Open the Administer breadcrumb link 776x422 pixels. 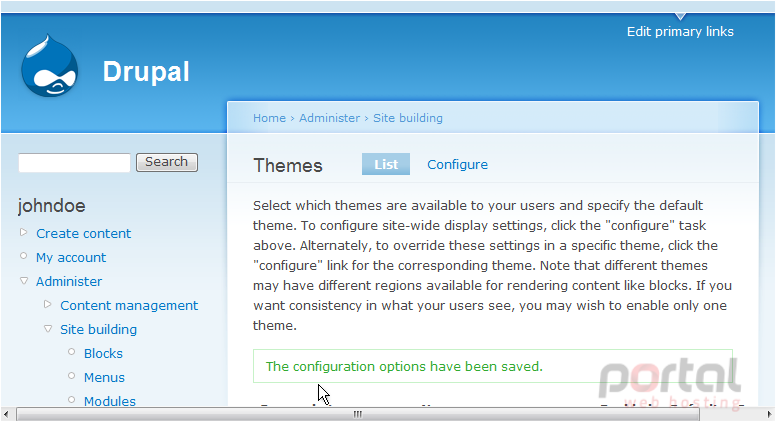pyautogui.click(x=329, y=118)
